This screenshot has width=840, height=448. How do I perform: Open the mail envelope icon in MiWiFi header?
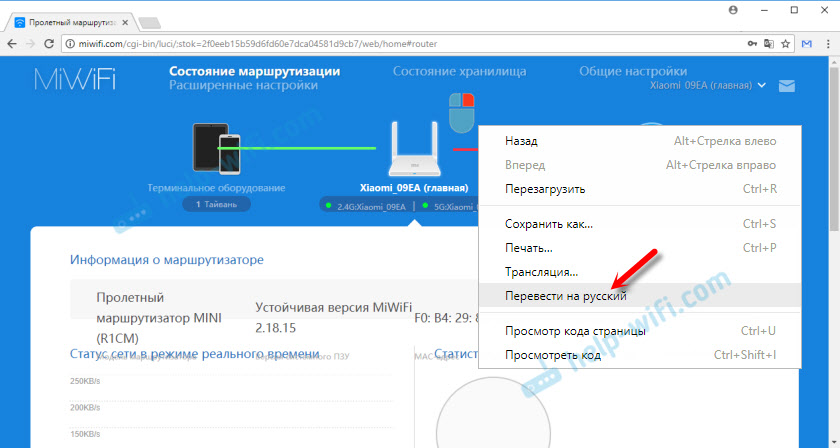[786, 86]
